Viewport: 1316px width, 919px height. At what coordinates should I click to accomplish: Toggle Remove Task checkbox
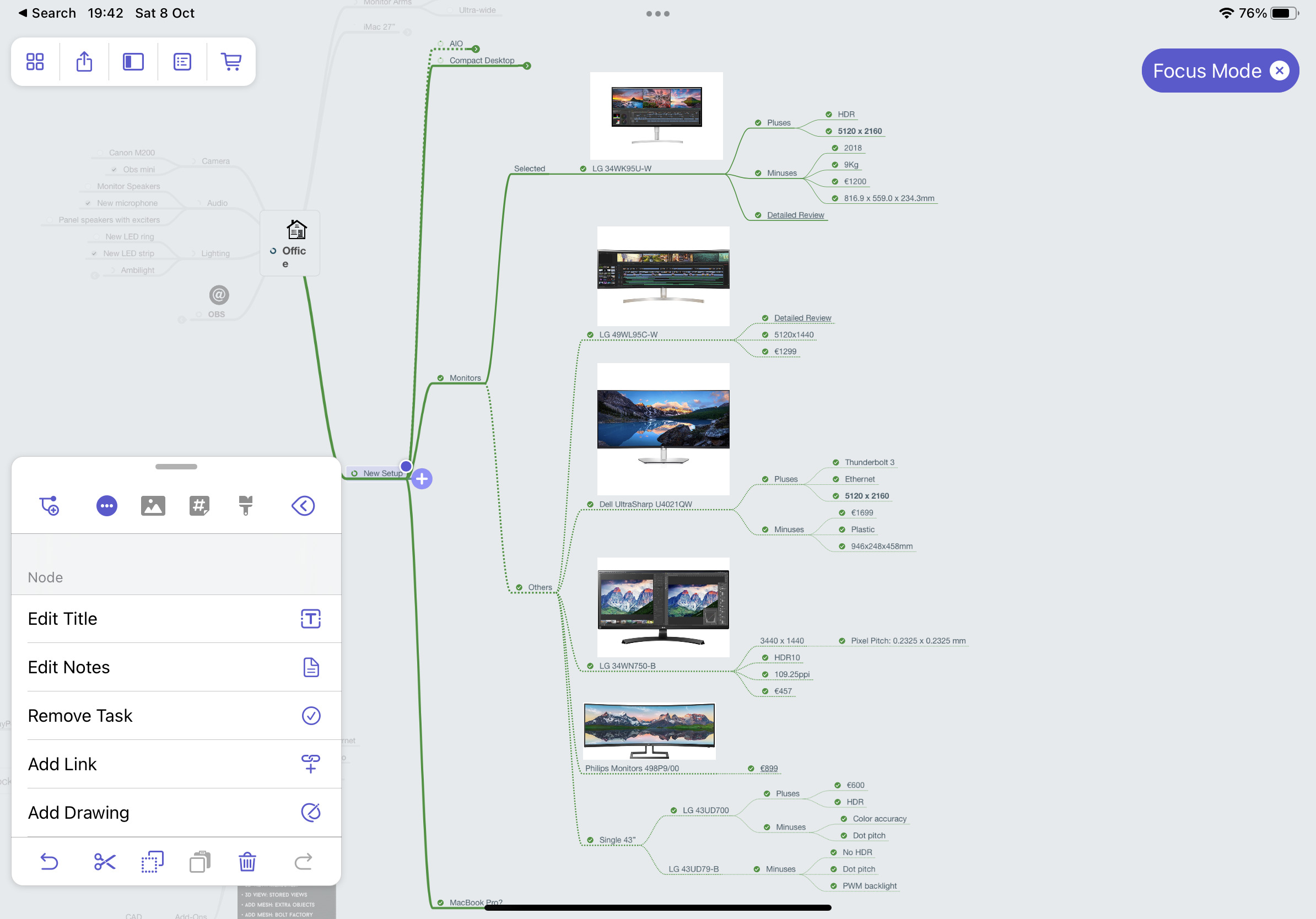(311, 715)
